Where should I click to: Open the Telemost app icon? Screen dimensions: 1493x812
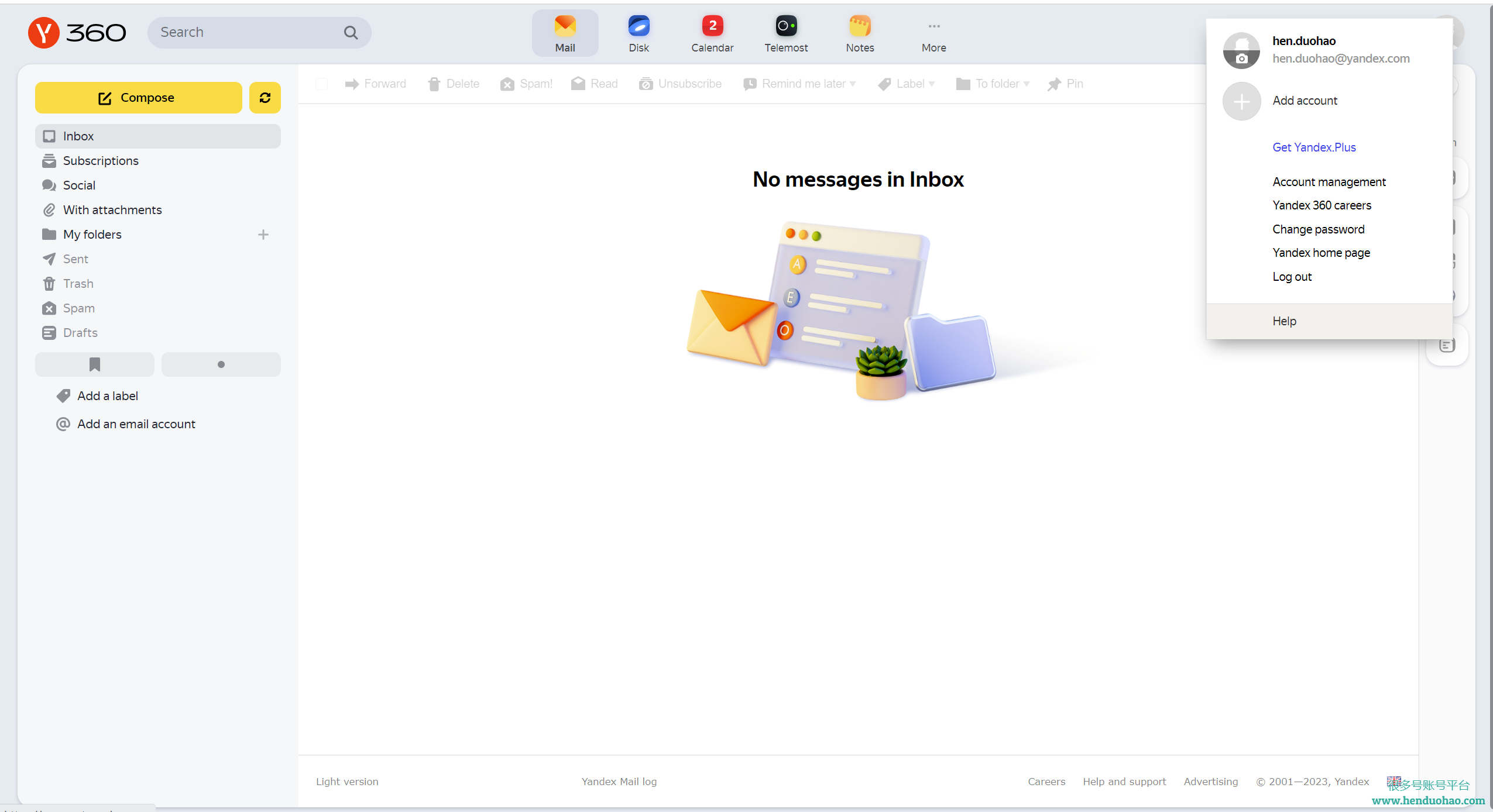click(786, 33)
